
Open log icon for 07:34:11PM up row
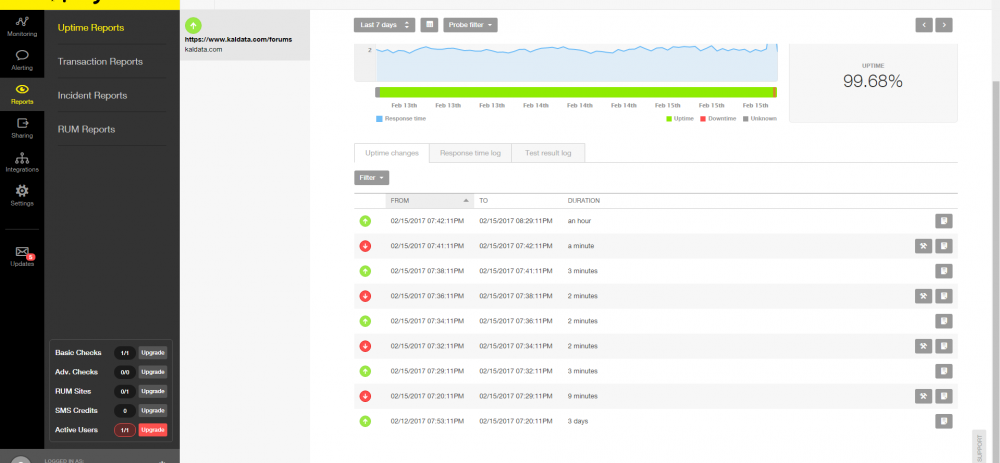[944, 321]
